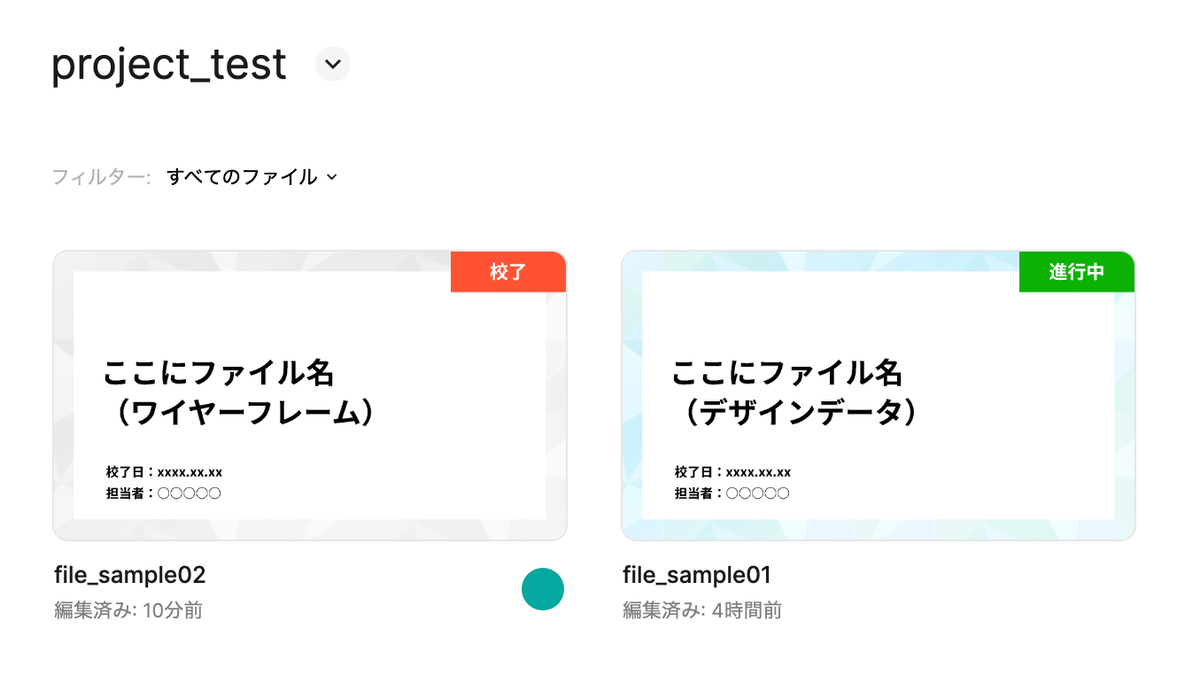Click the フィルター label

(101, 177)
